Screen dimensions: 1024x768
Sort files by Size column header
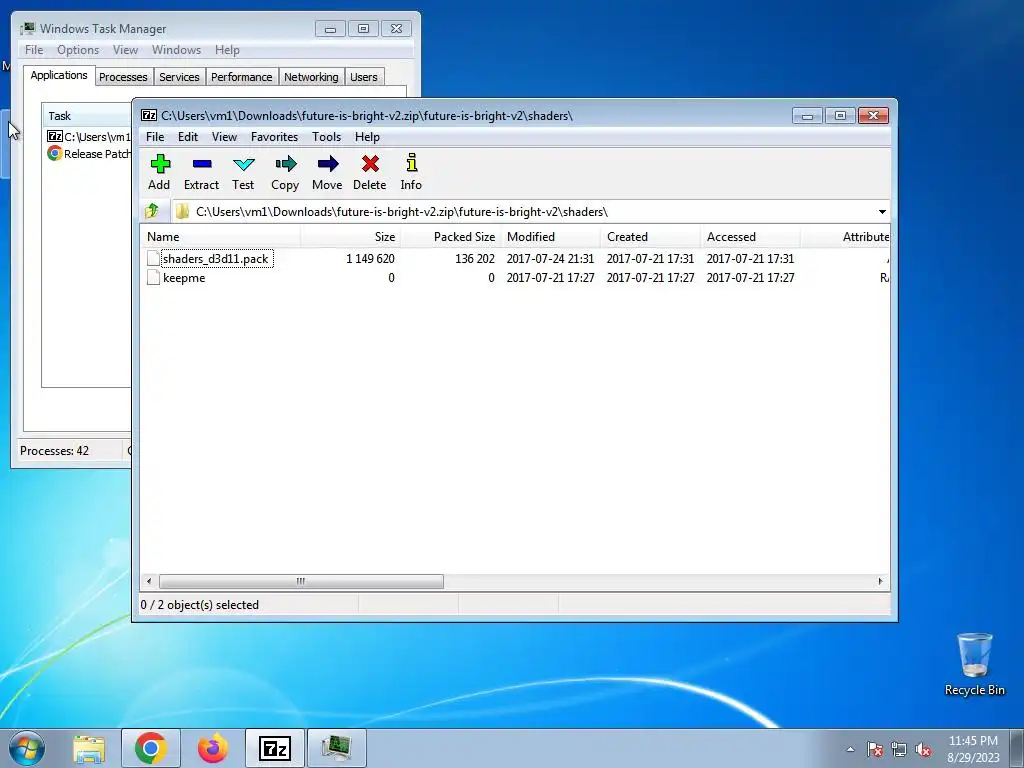click(351, 237)
